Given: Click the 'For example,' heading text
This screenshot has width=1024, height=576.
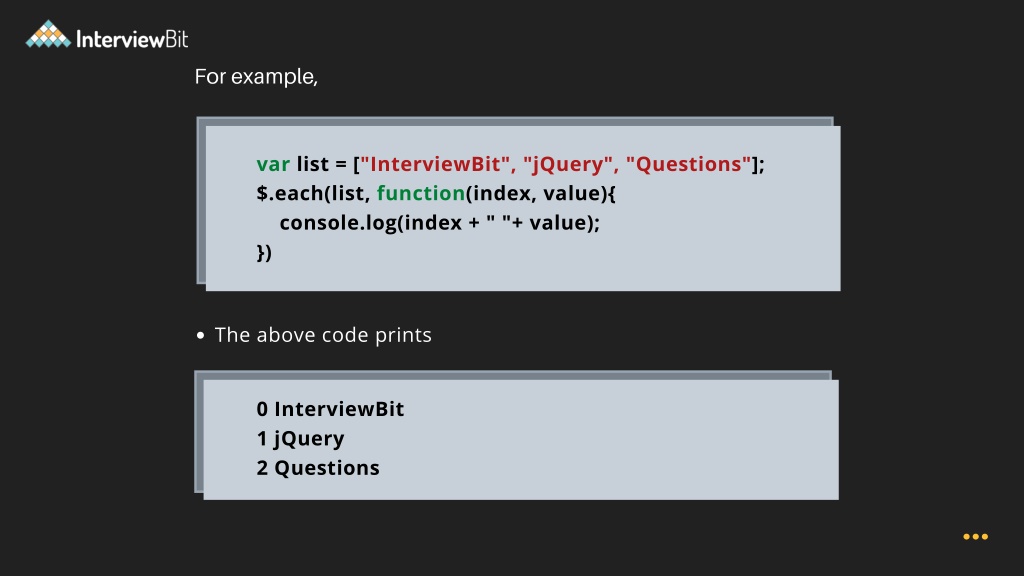Looking at the screenshot, I should 256,76.
